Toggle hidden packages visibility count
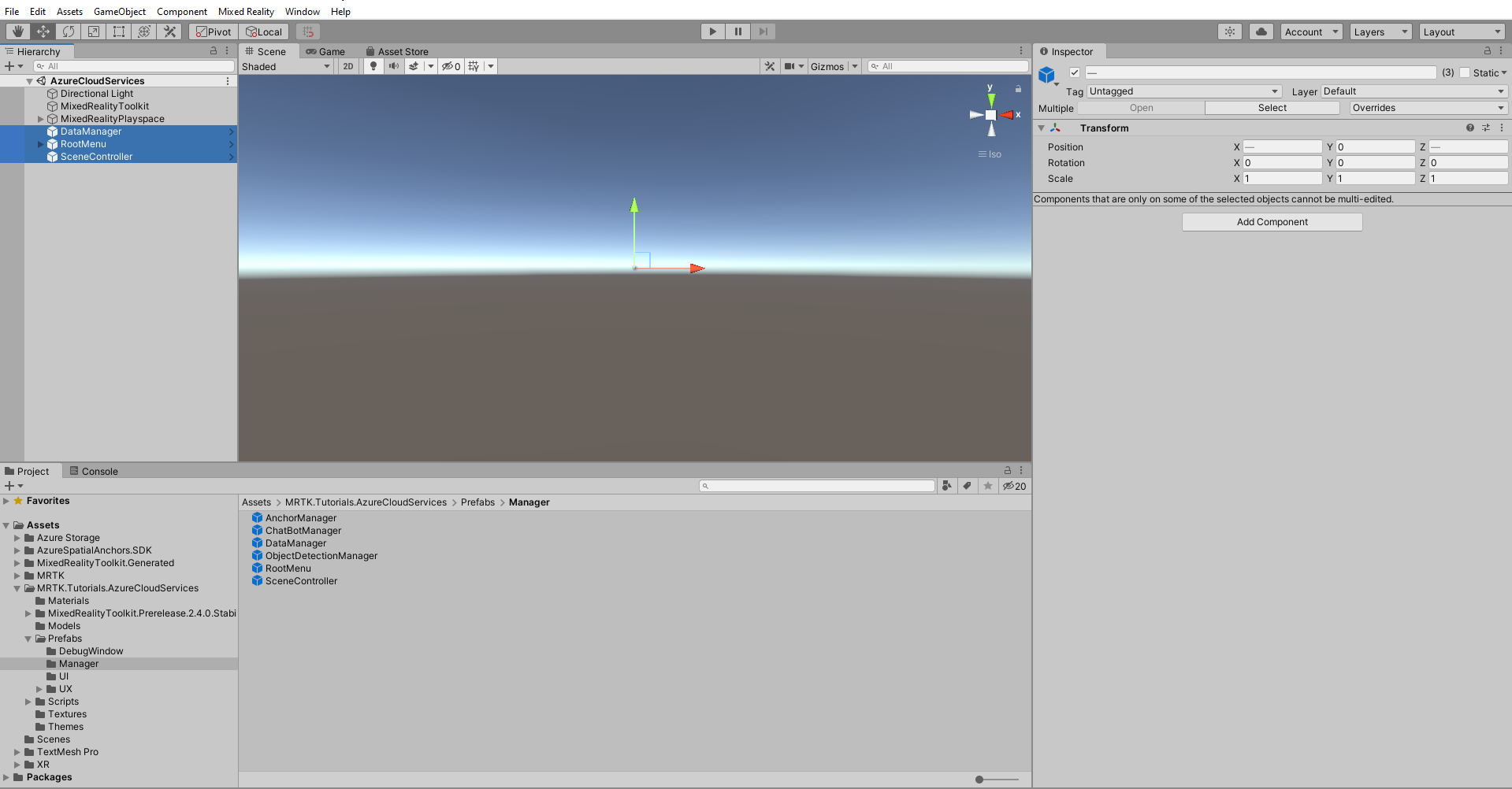 1014,486
